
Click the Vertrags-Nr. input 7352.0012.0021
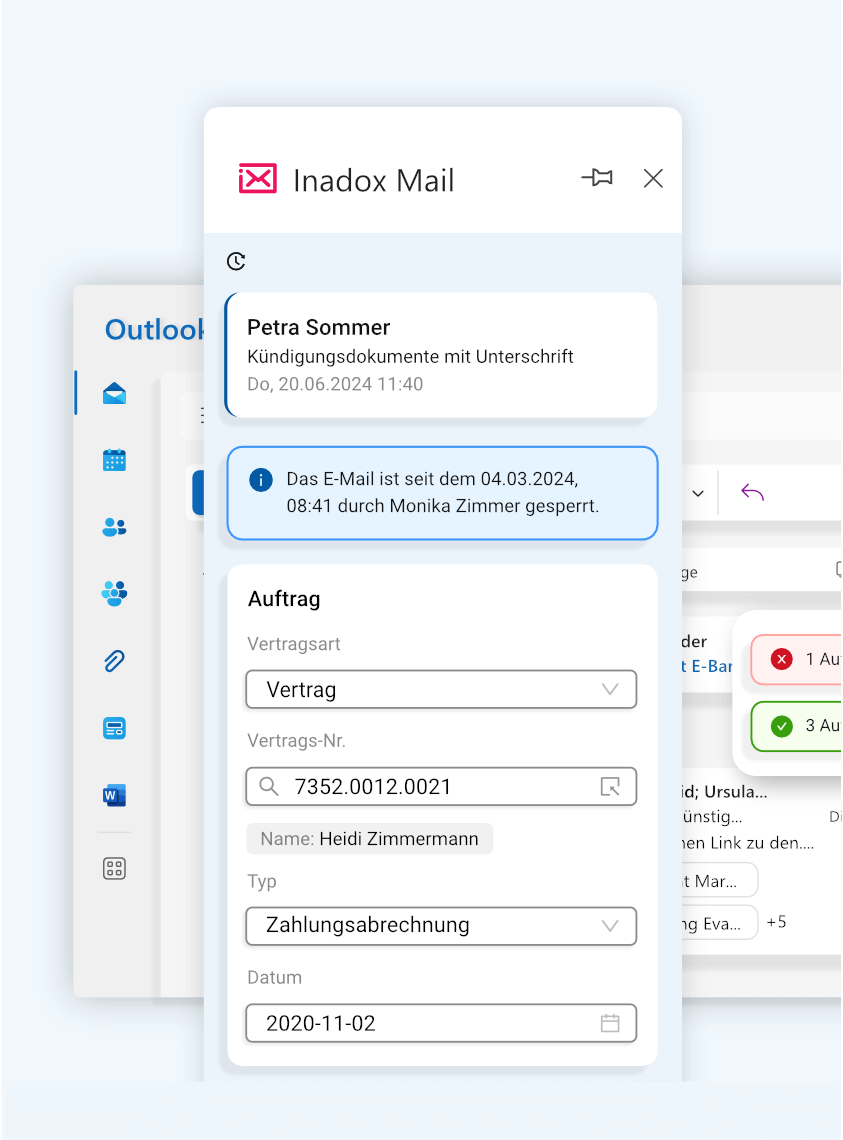[x=442, y=787]
